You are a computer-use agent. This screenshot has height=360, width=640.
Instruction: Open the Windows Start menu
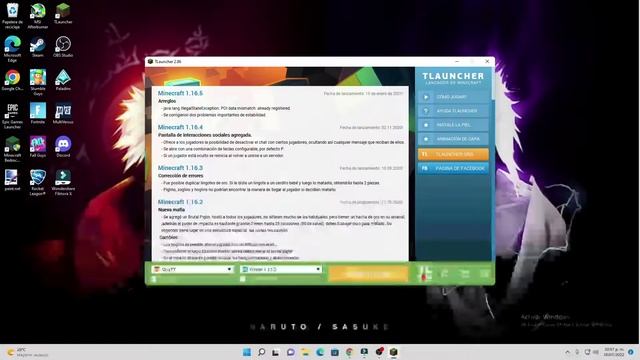[x=247, y=352]
